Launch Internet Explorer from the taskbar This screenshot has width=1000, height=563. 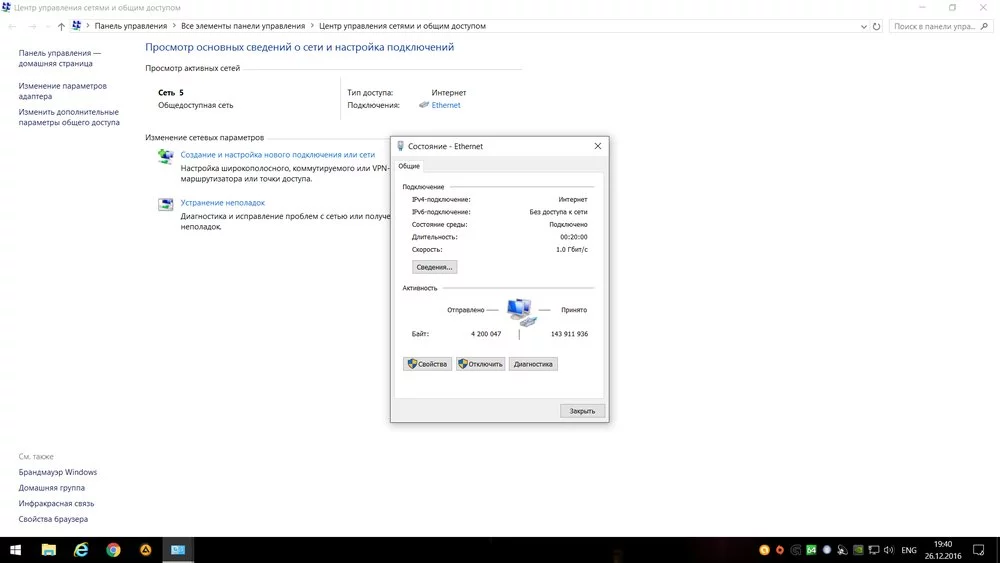pos(81,550)
